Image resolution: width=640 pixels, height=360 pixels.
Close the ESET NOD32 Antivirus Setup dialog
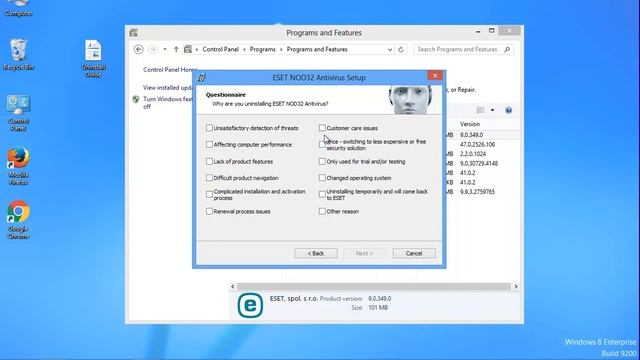tap(435, 75)
